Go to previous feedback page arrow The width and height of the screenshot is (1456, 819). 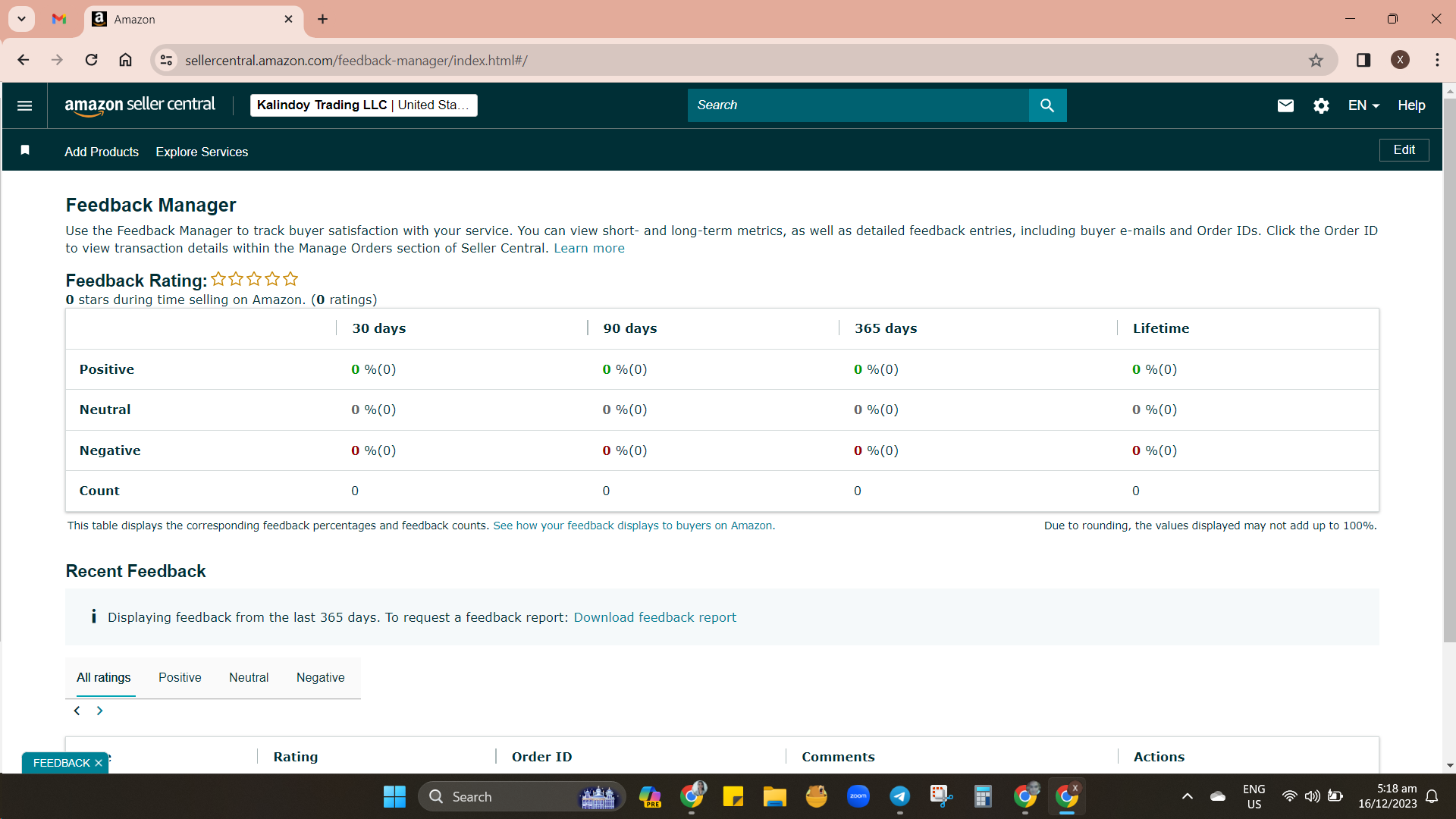click(x=77, y=711)
